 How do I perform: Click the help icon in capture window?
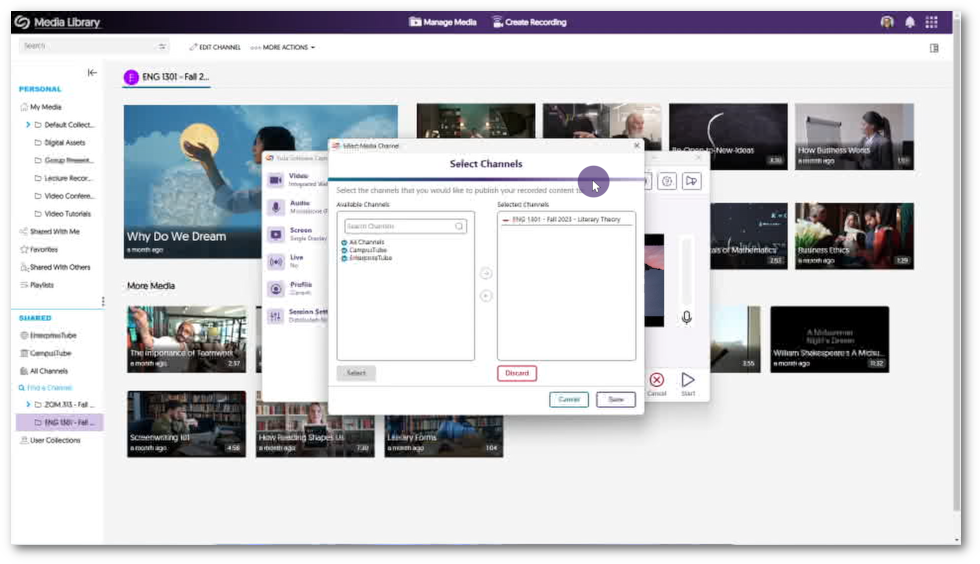pyautogui.click(x=667, y=181)
